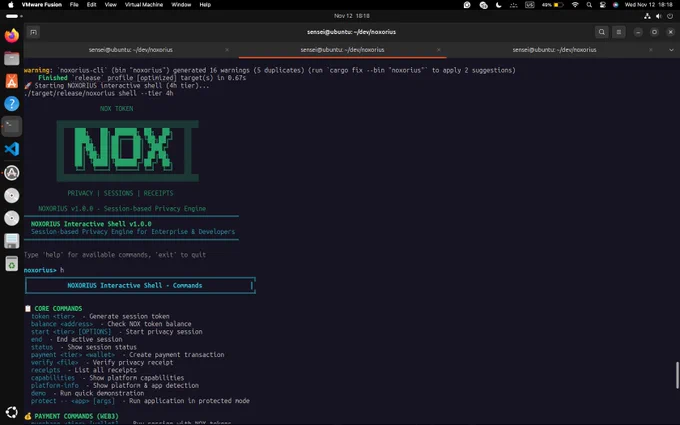
Task: Click the 'status' command text
Action: tap(42, 347)
